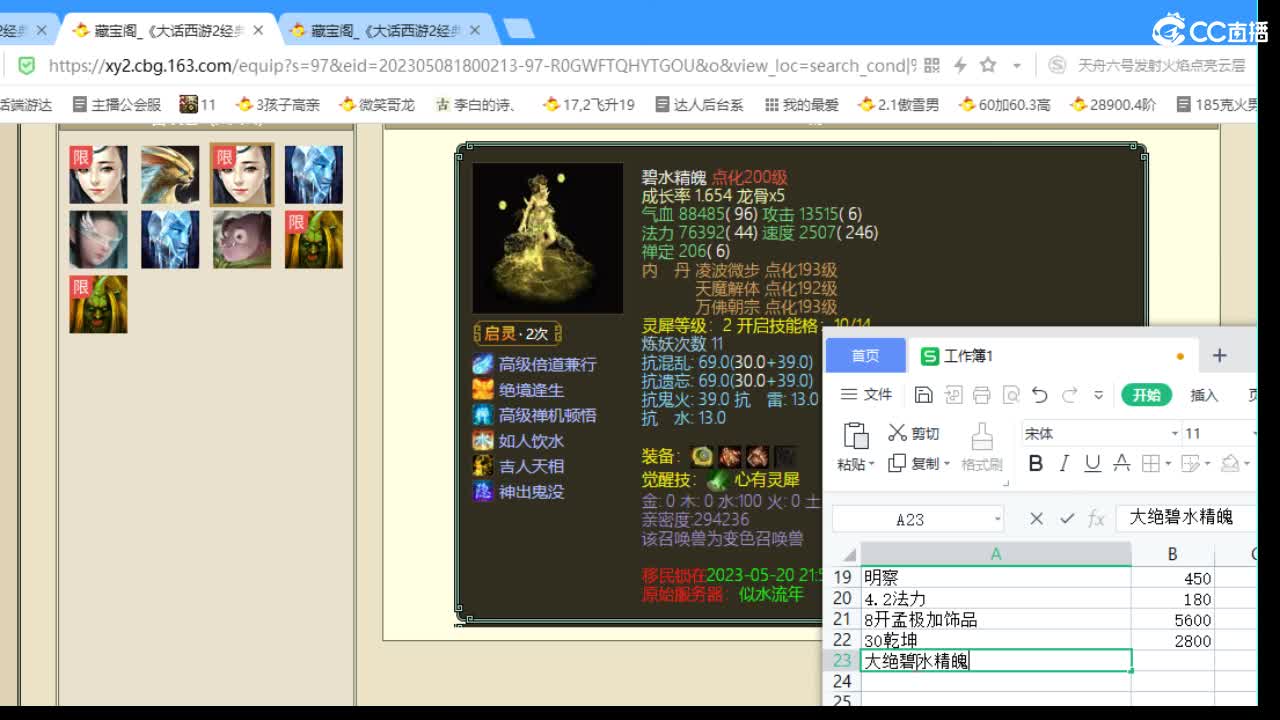Select the 格式刷 format painter
Viewport: 1280px width, 720px height.
[x=982, y=447]
